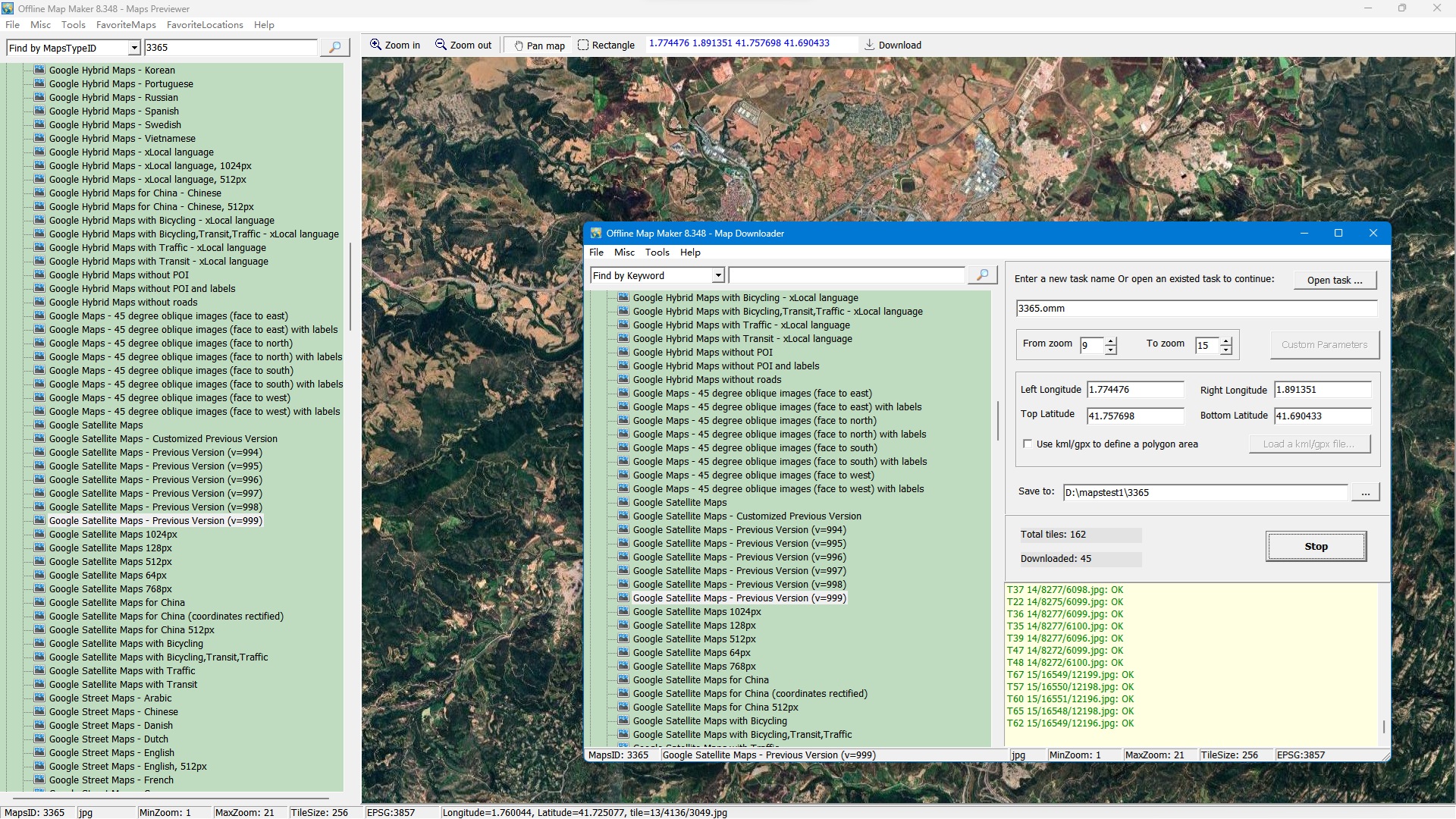
Task: Click the Open task ... button
Action: tap(1334, 280)
